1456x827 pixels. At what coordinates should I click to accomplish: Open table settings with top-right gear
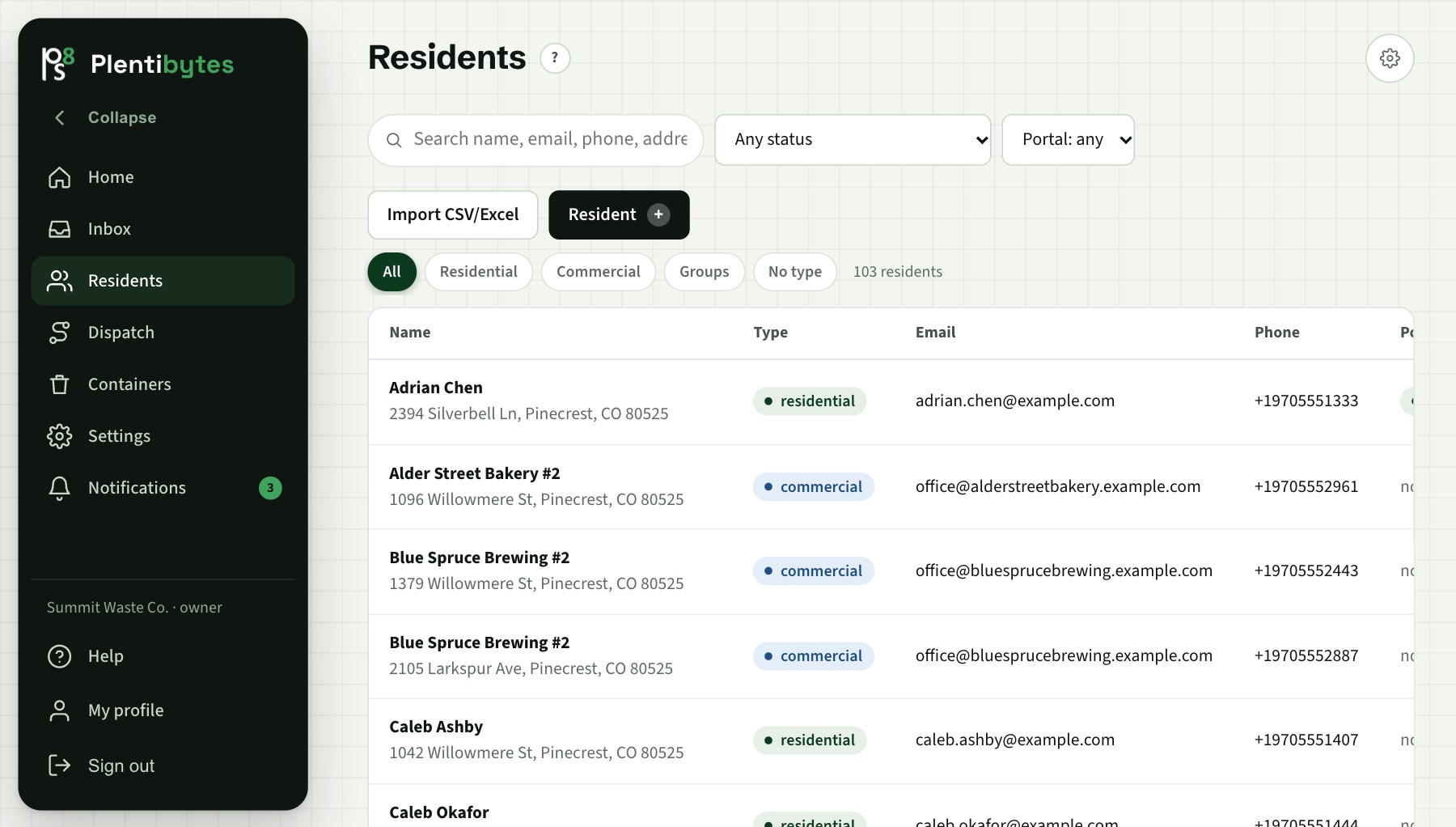point(1390,58)
